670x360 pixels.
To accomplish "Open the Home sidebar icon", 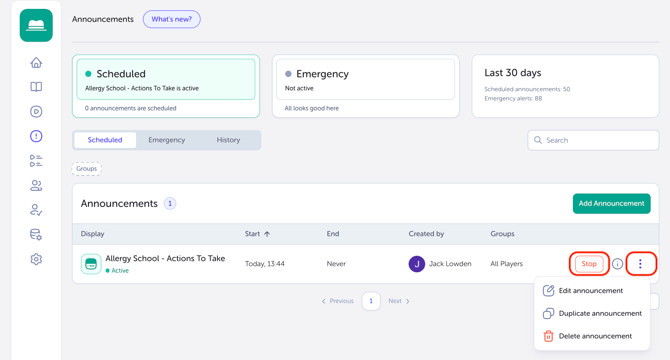I will click(36, 63).
